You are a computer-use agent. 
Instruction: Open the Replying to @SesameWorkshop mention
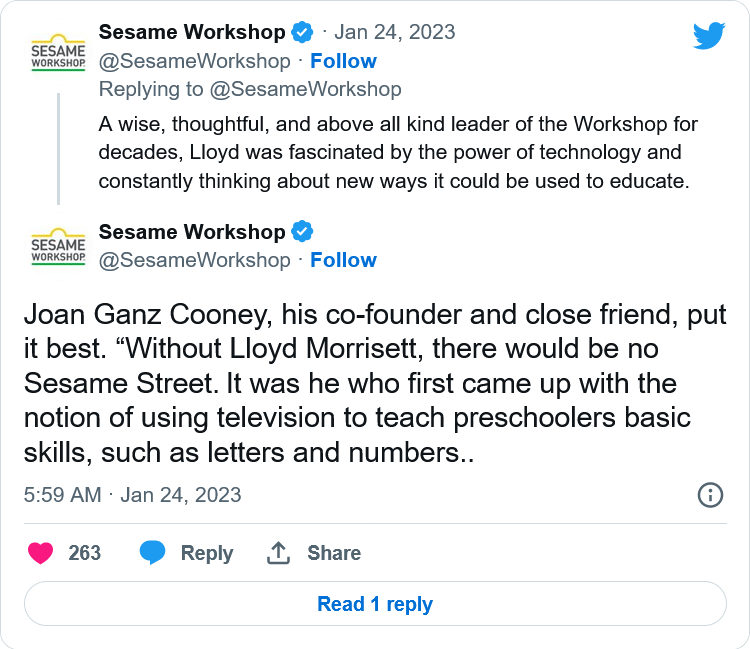pos(306,89)
